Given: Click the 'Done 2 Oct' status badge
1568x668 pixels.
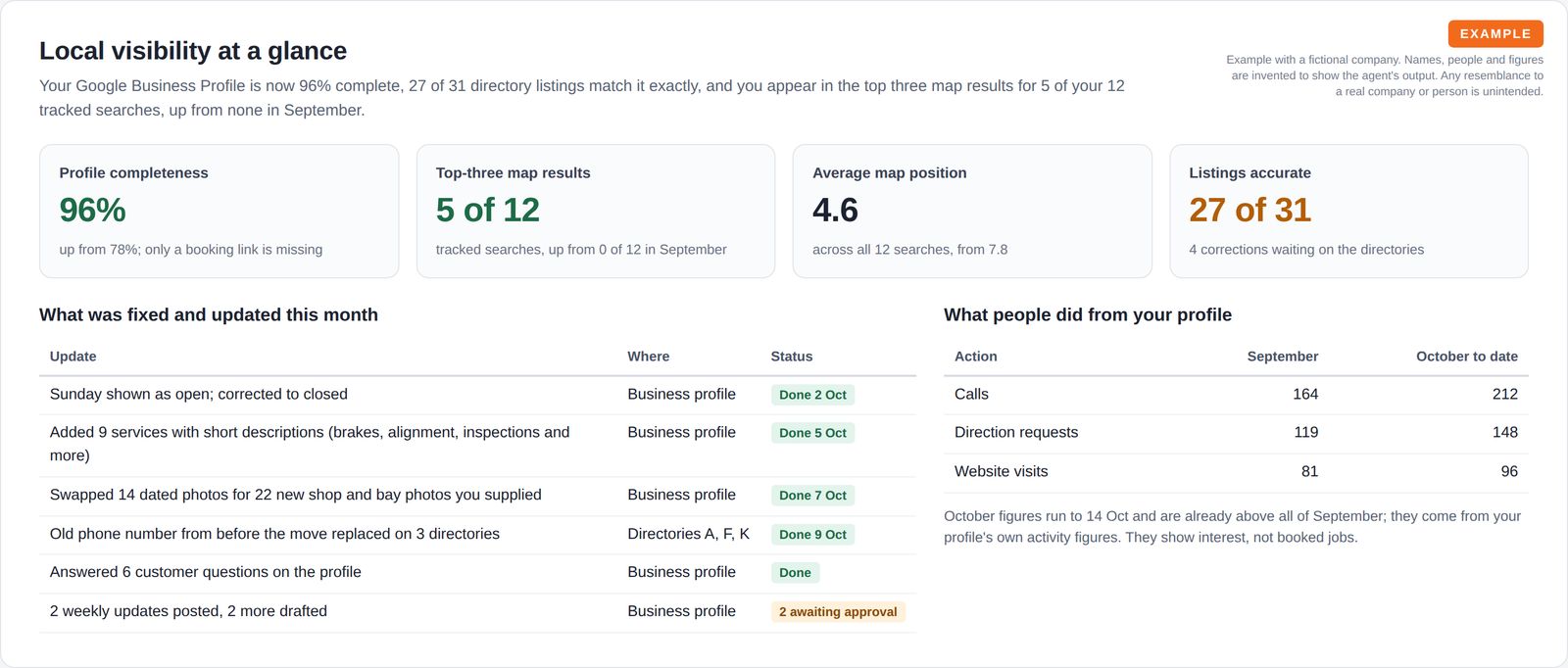Looking at the screenshot, I should [812, 395].
